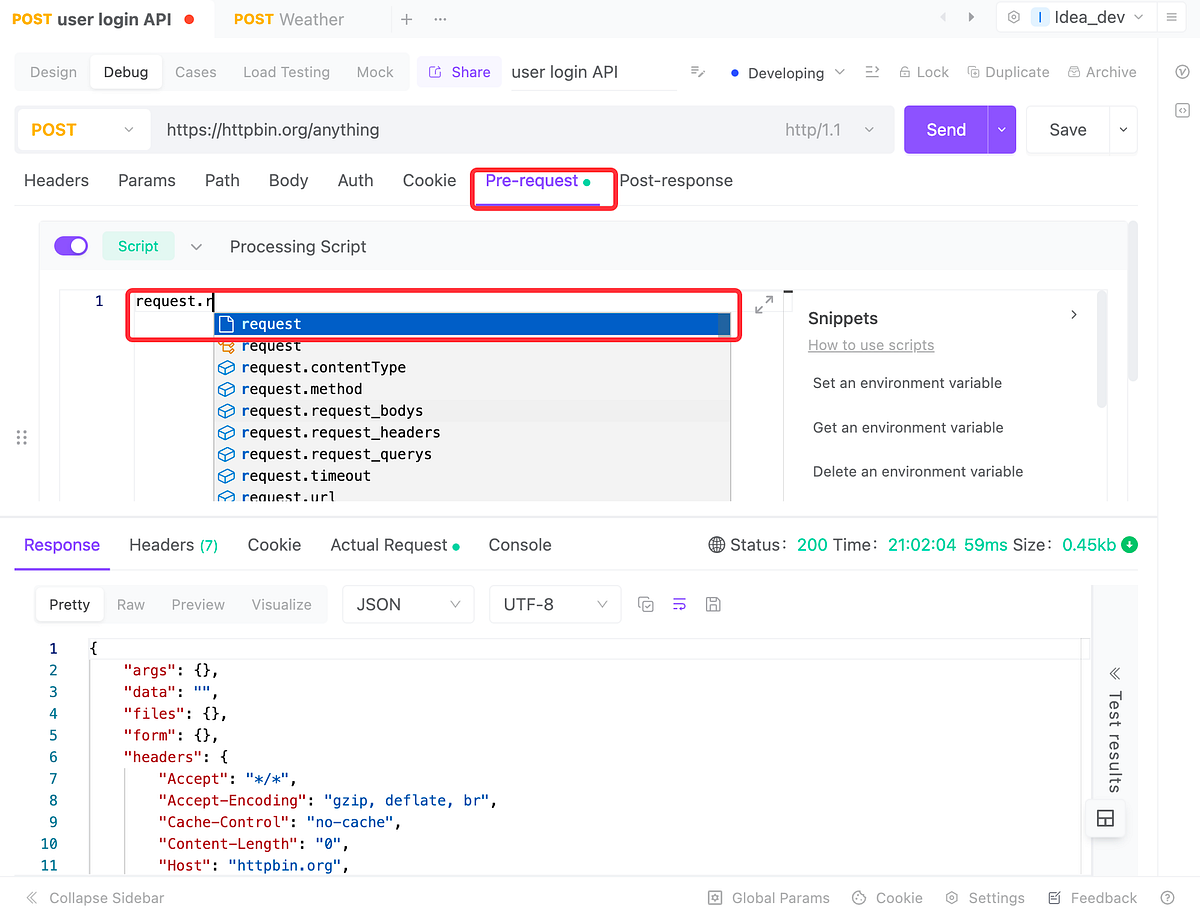This screenshot has height=917, width=1200.
Task: Expand the script editor to fullscreen
Action: pyautogui.click(x=766, y=301)
